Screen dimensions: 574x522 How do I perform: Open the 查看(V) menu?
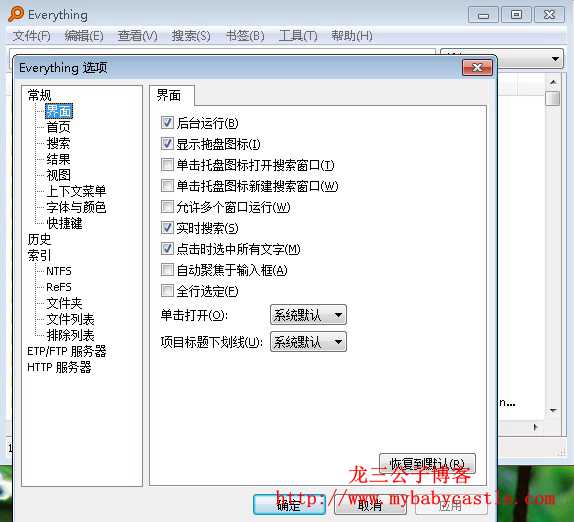coord(138,36)
